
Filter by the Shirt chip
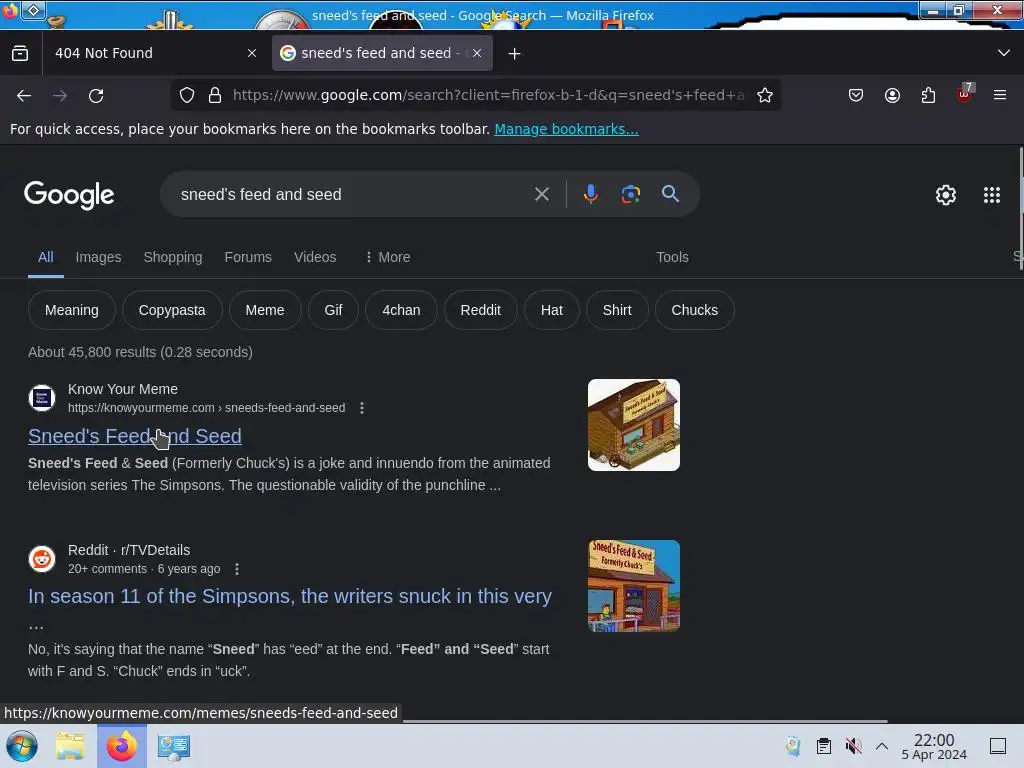click(x=617, y=310)
